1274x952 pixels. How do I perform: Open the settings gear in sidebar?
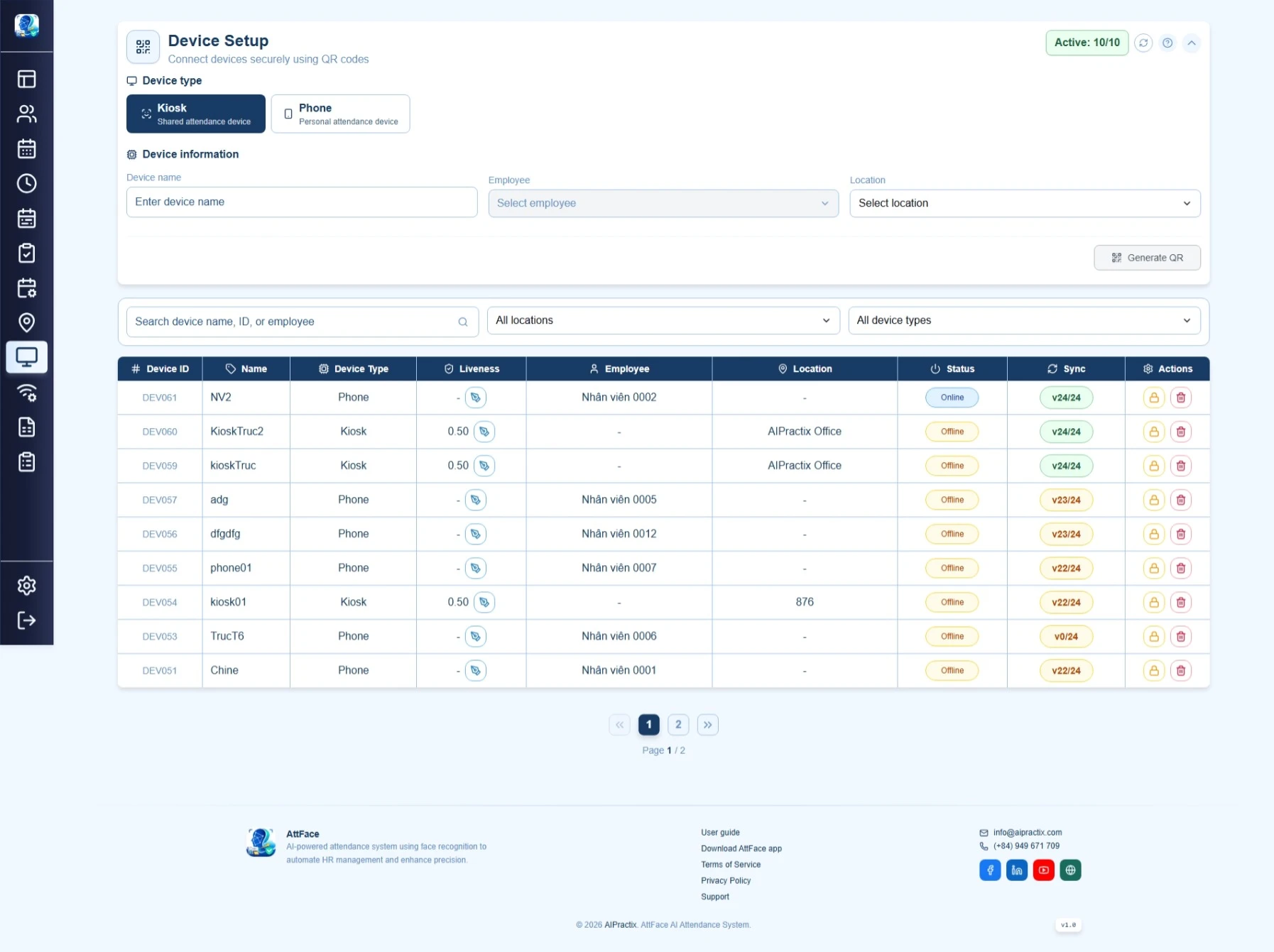tap(26, 586)
